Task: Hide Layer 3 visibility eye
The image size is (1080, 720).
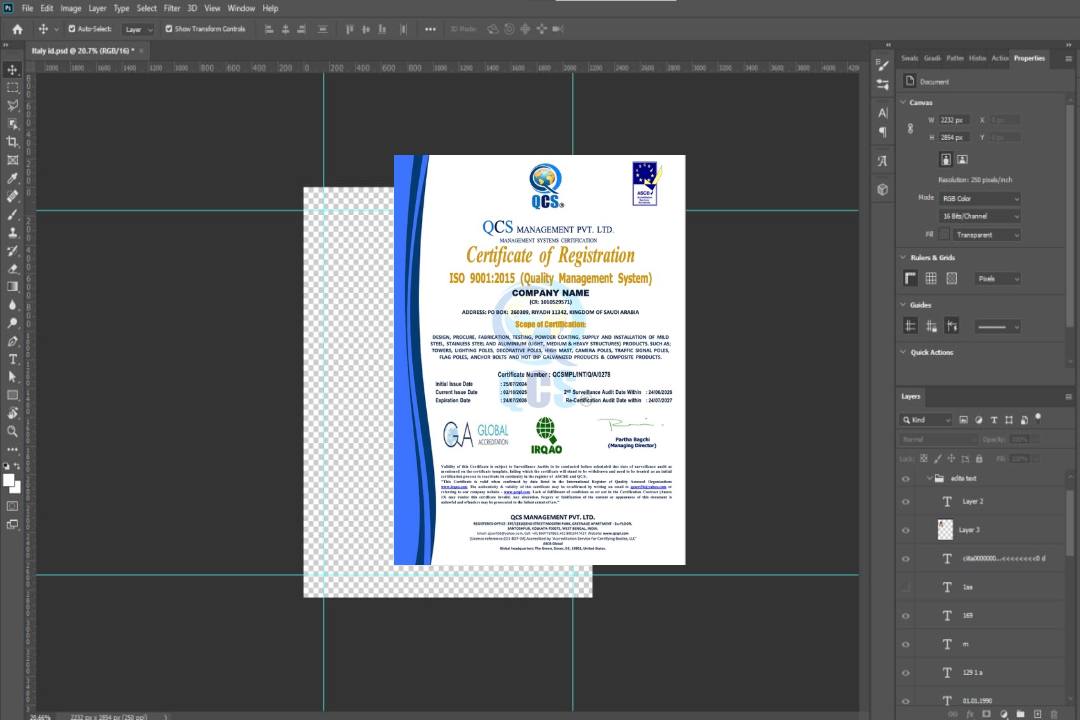Action: coord(906,531)
